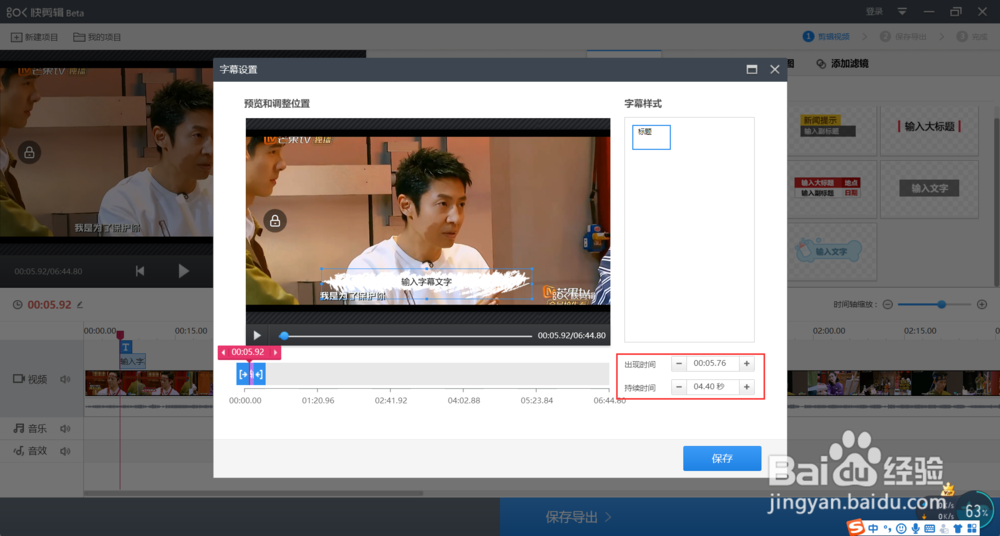
Task: Click the right arrow on the pink 00:05.92 marker
Action: coord(276,352)
